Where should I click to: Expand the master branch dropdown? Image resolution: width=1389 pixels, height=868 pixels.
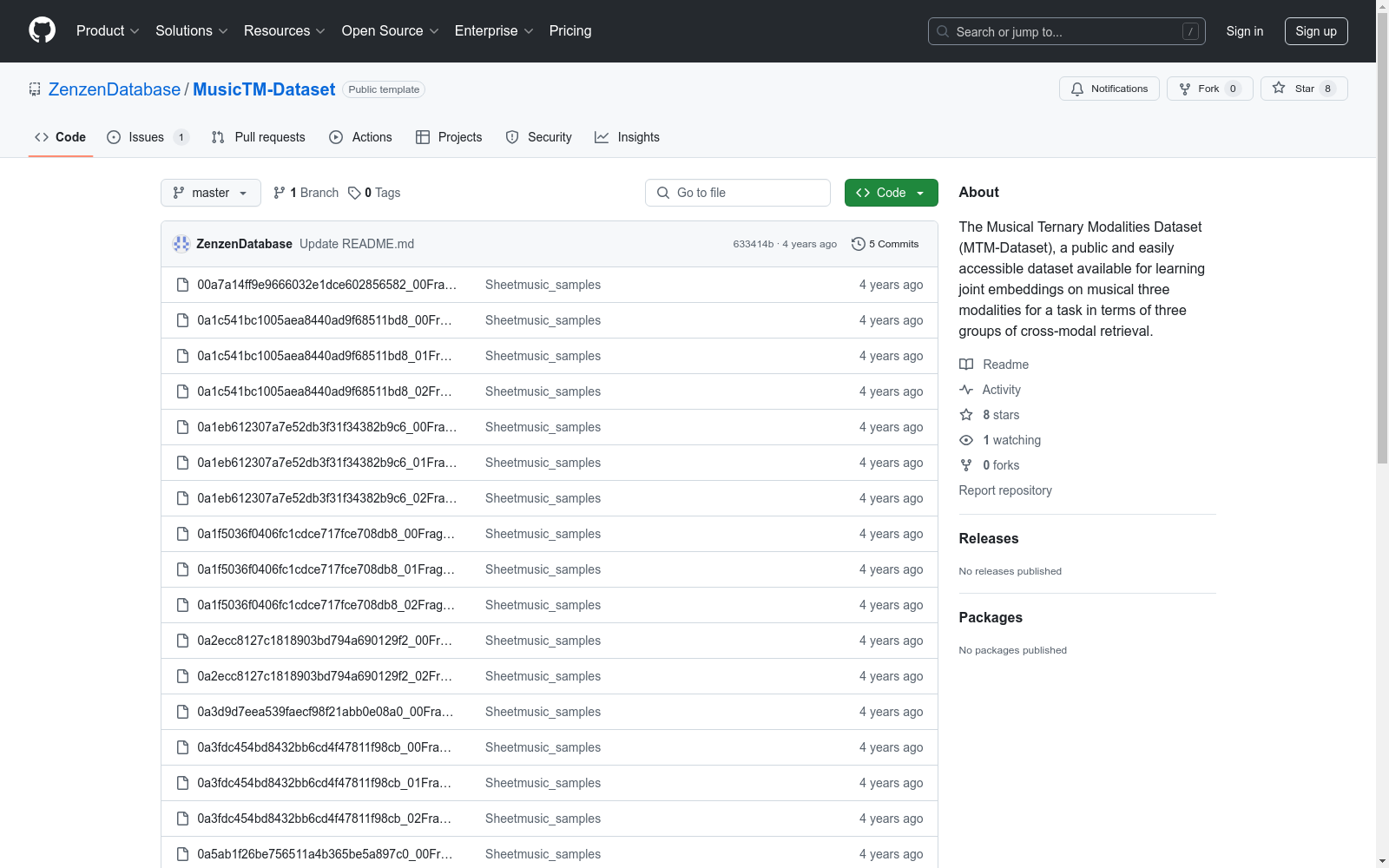tap(210, 193)
